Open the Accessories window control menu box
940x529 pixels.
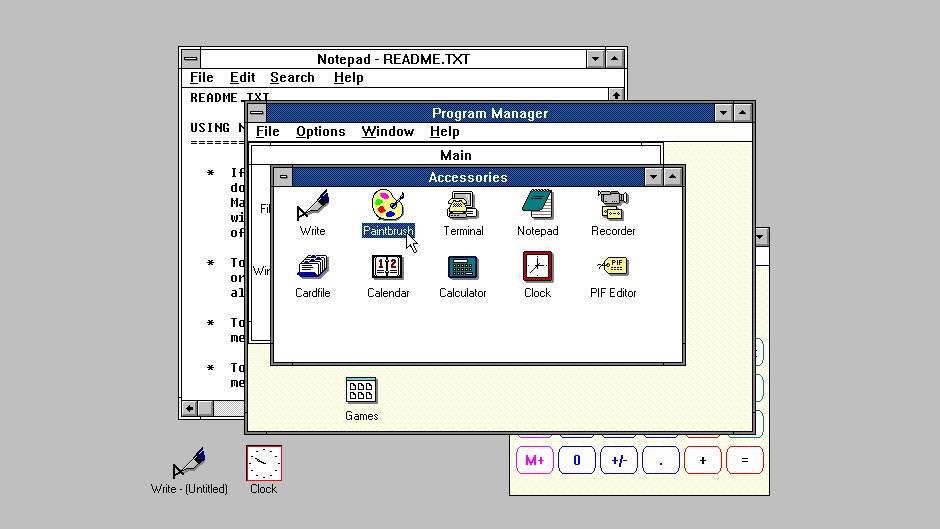(x=283, y=177)
